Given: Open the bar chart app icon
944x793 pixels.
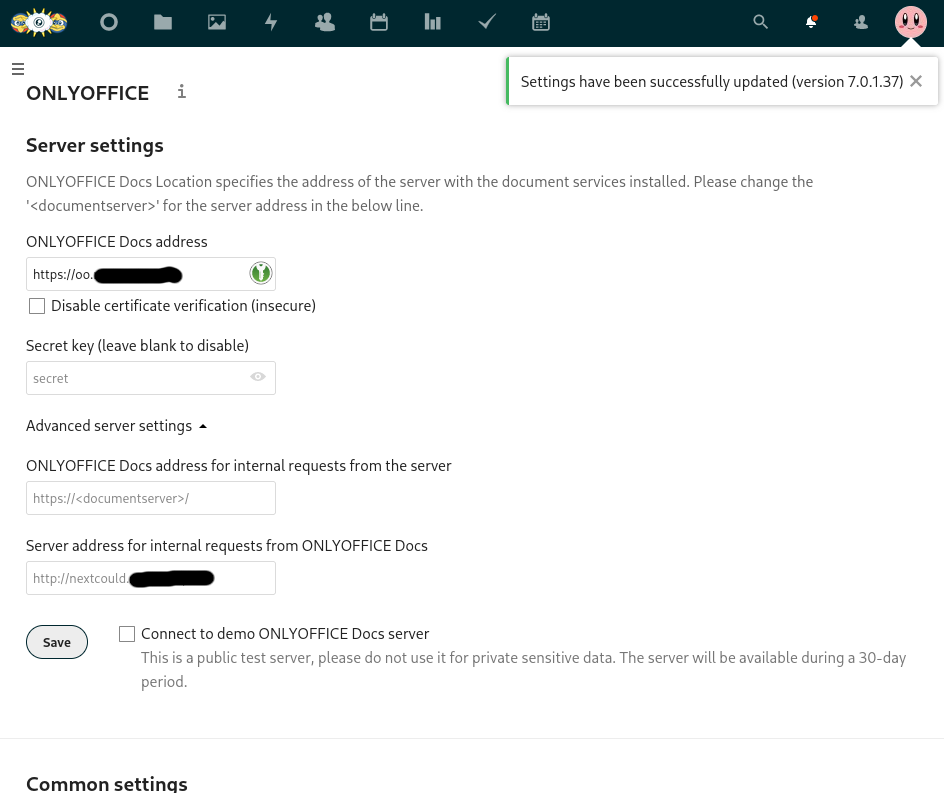Looking at the screenshot, I should click(433, 22).
